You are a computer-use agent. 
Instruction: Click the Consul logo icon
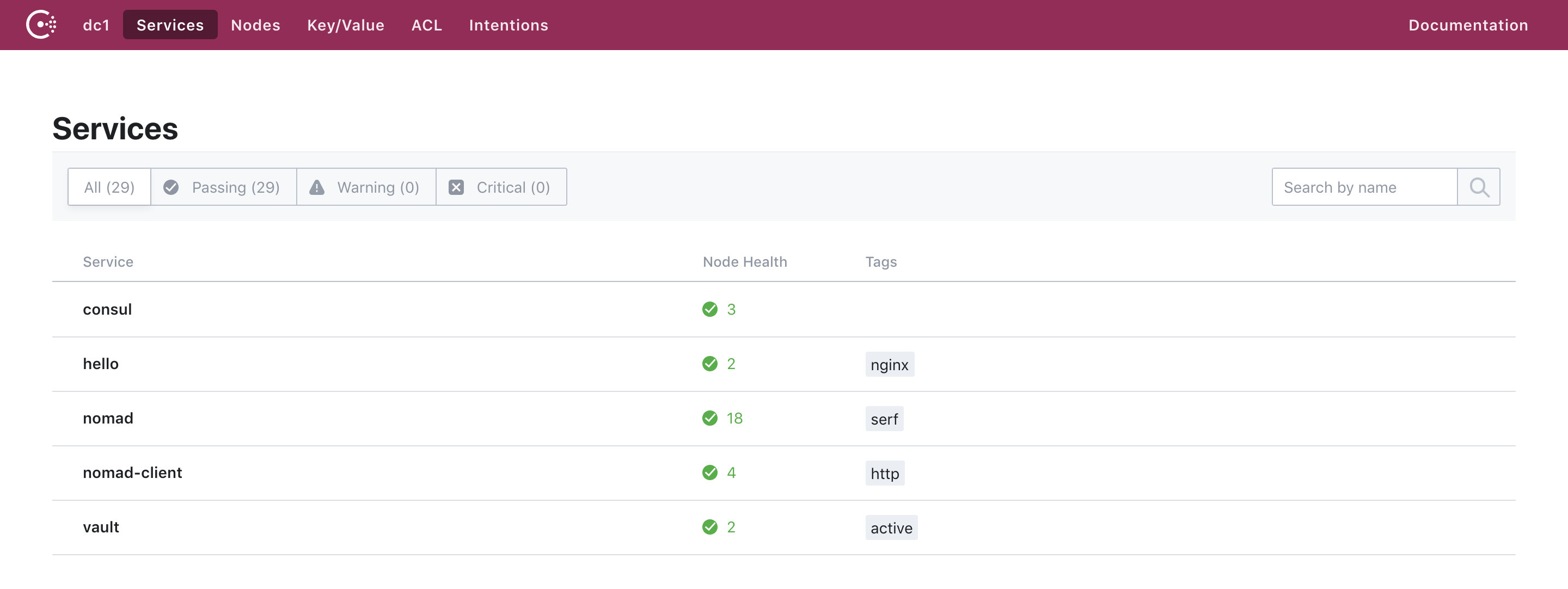41,25
